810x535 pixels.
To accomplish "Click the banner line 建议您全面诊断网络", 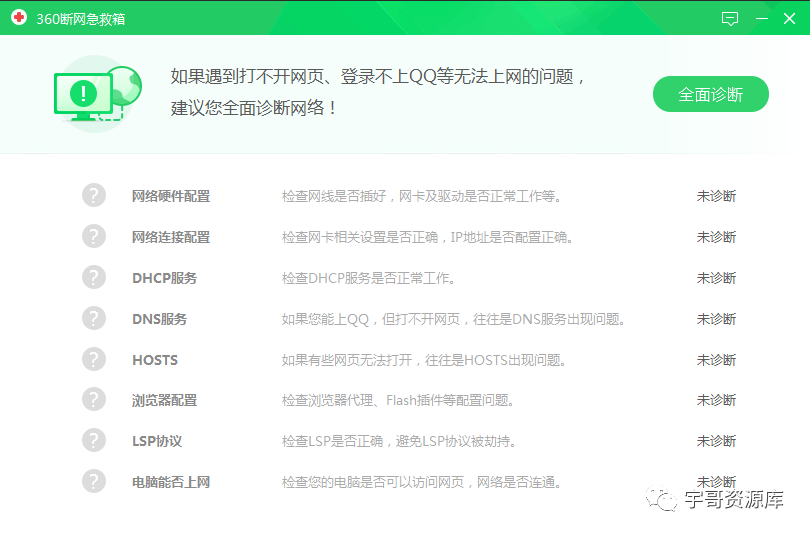I will point(254,107).
